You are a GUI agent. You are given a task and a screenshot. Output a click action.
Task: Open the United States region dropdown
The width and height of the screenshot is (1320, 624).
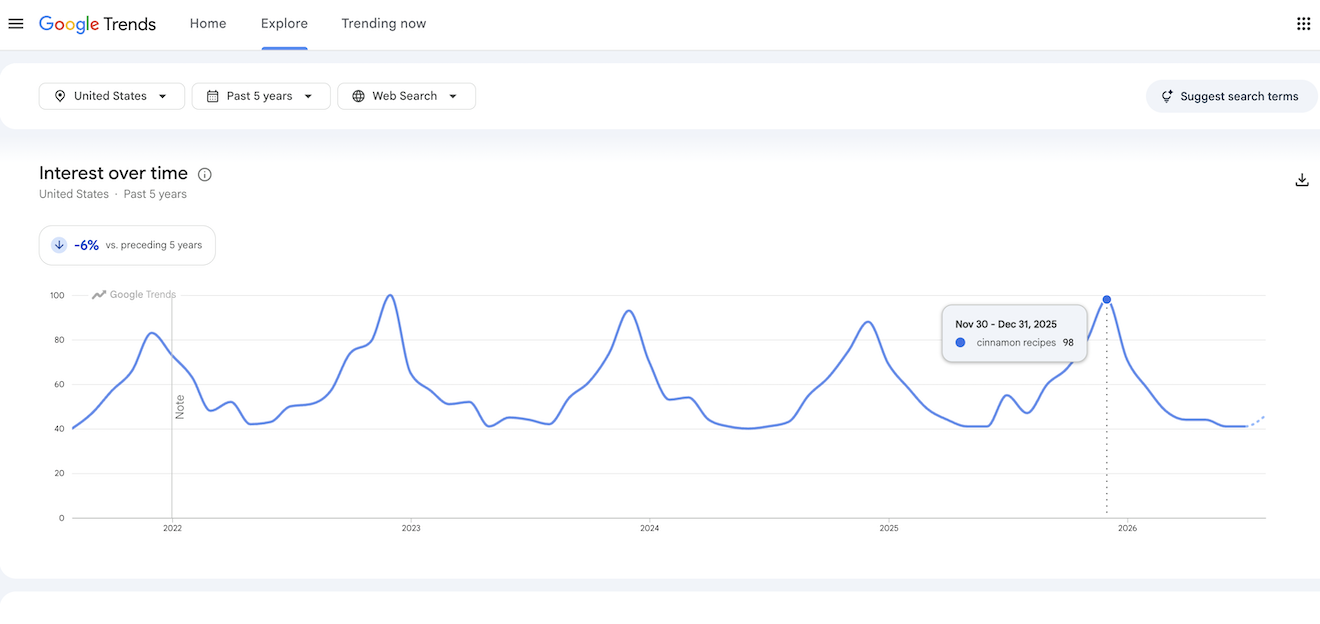[x=112, y=96]
